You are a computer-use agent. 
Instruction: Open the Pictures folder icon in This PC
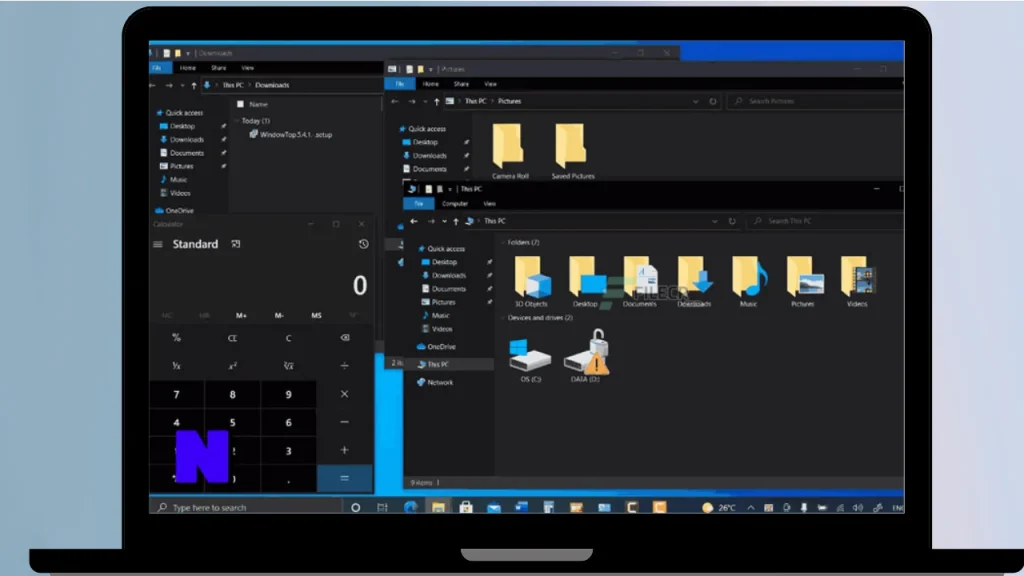803,281
